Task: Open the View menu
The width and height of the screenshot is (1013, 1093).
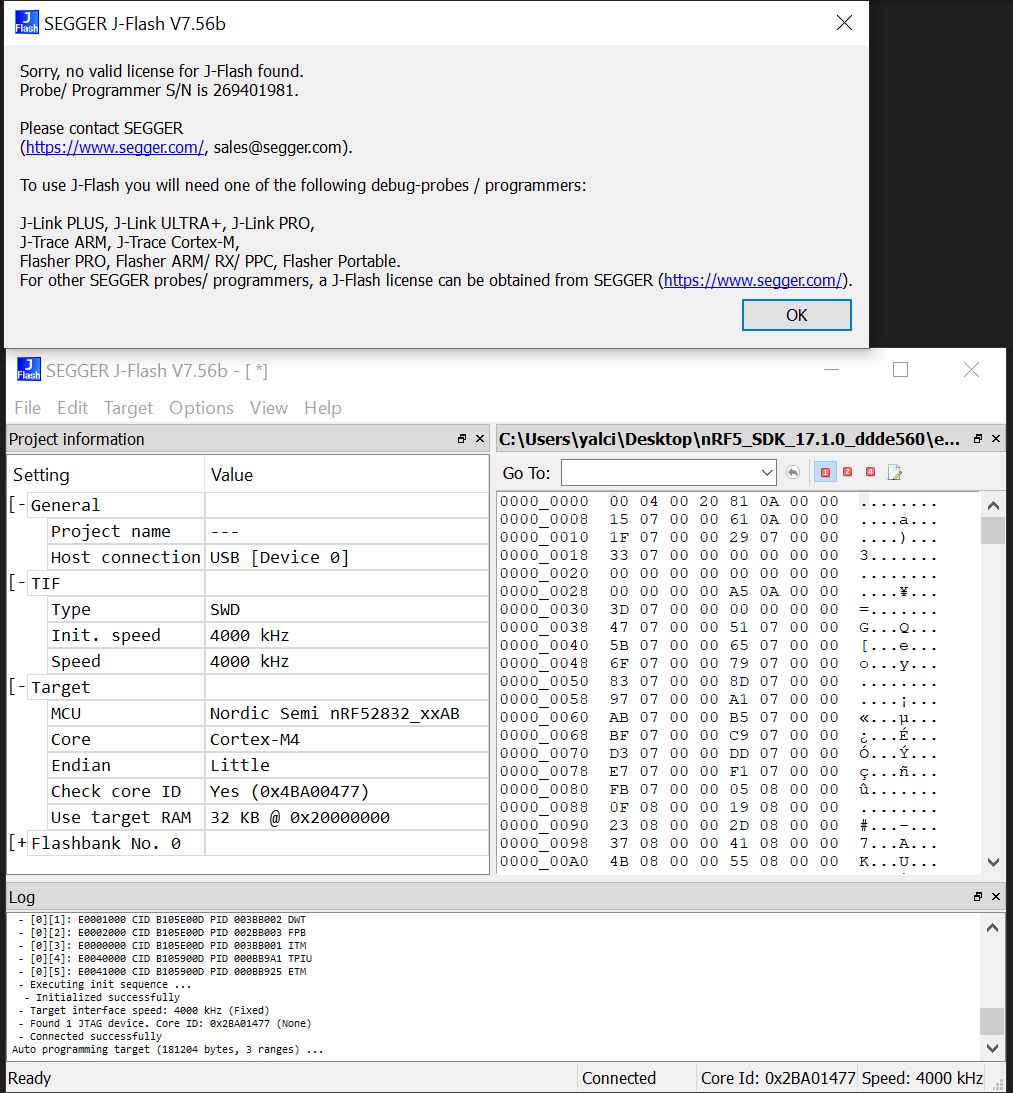Action: pos(269,408)
